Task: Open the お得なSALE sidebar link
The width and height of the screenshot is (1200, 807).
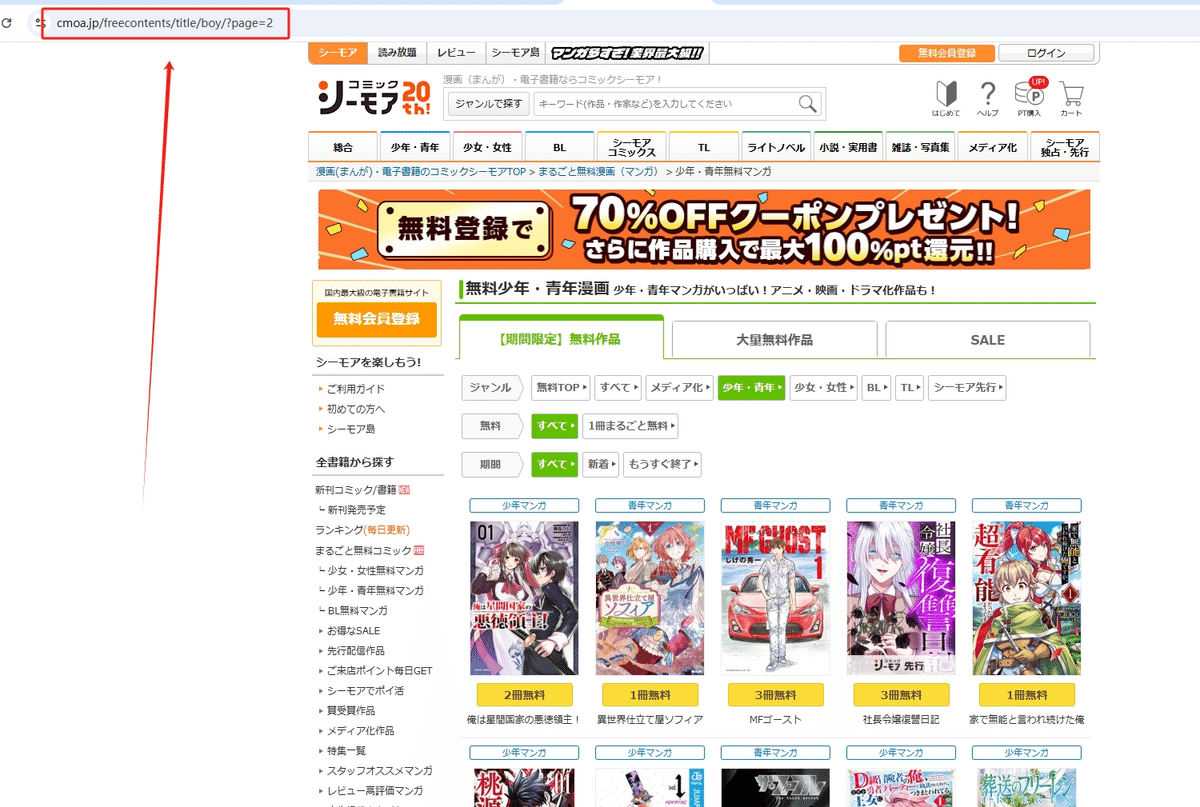Action: [353, 631]
